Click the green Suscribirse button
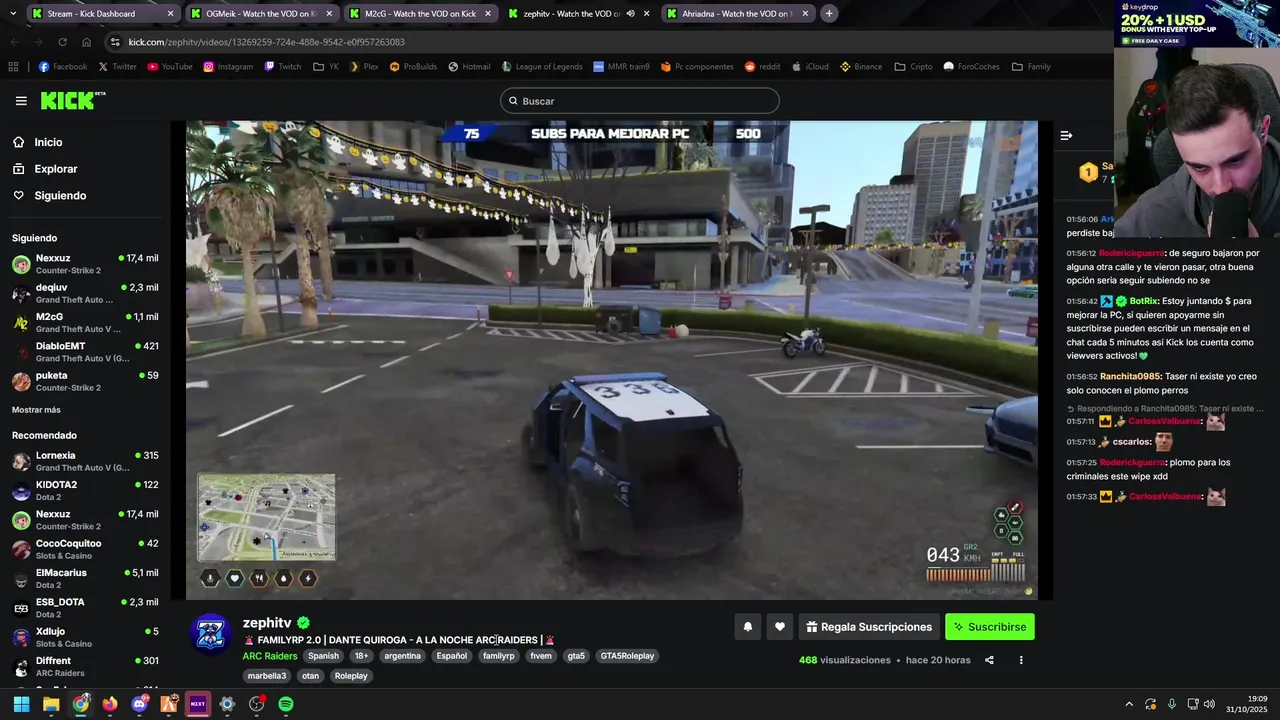 point(990,627)
